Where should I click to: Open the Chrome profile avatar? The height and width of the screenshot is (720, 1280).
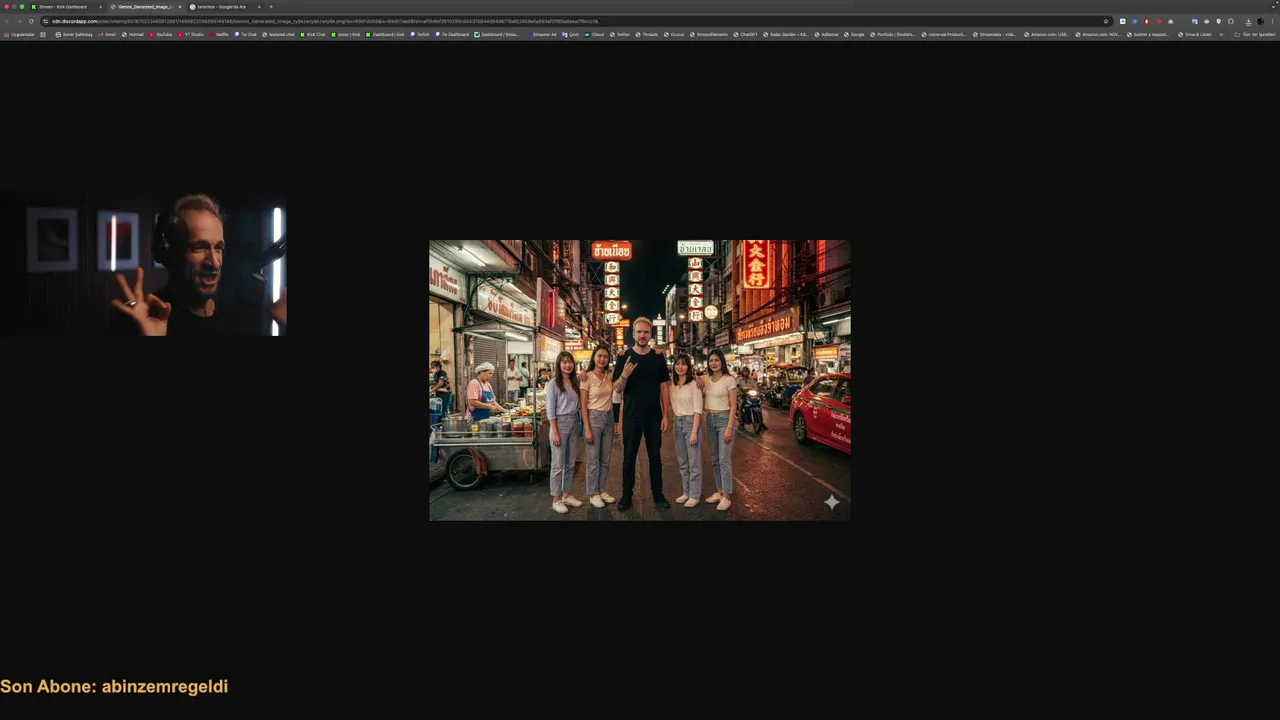point(1260,21)
